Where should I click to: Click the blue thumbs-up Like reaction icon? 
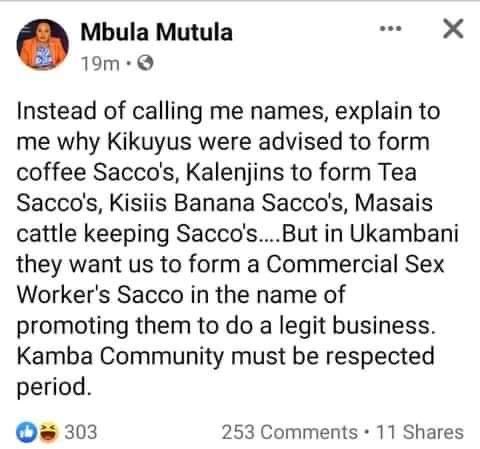coord(26,432)
